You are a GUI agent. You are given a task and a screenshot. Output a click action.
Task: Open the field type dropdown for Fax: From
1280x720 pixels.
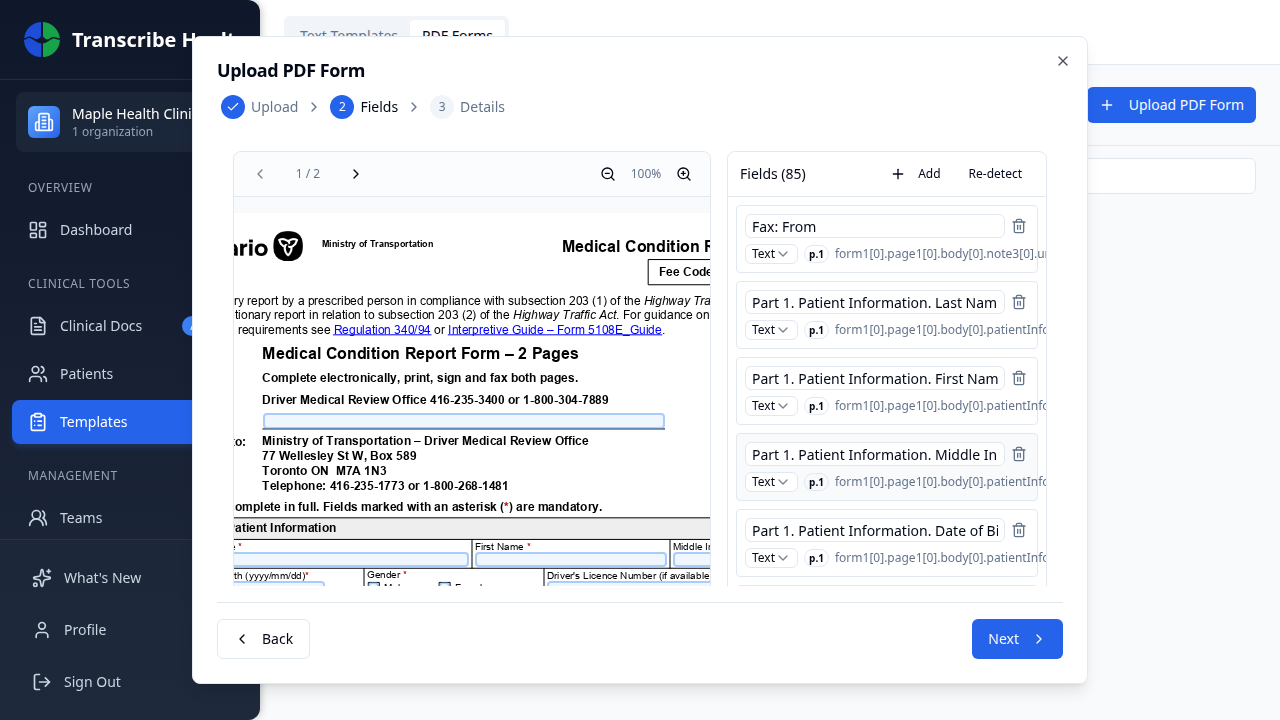(x=770, y=253)
